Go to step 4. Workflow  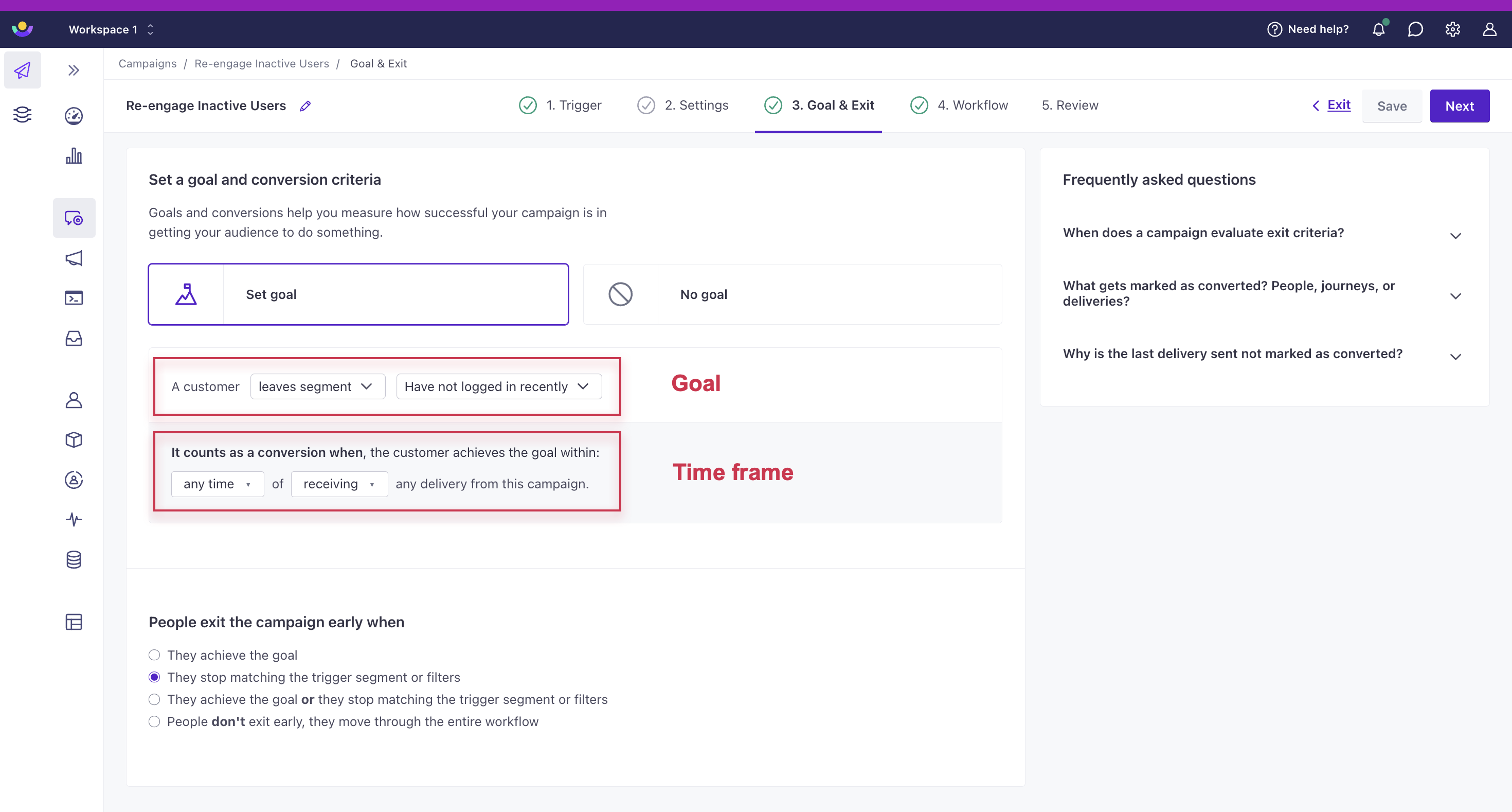pos(959,105)
